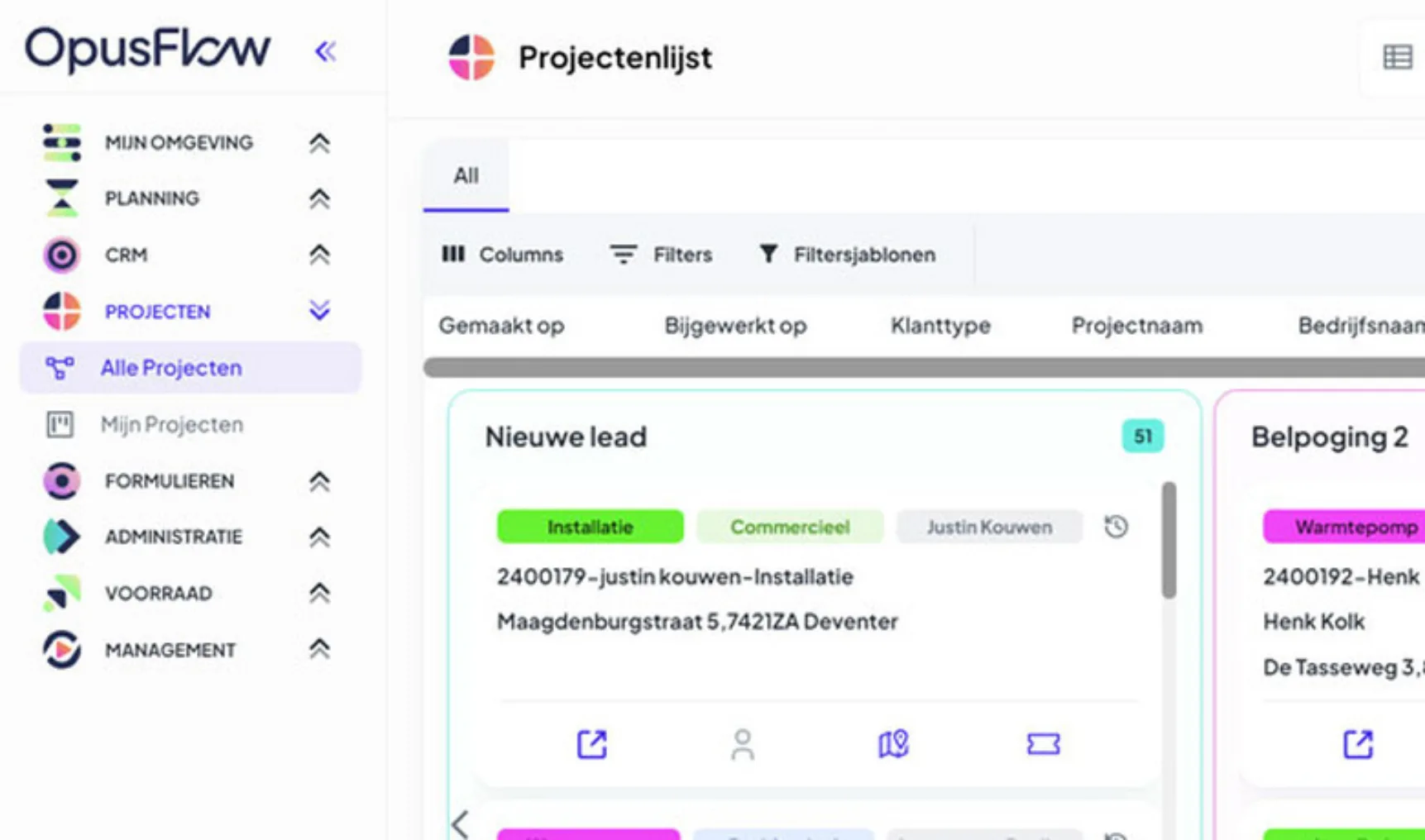Image resolution: width=1425 pixels, height=840 pixels.
Task: Click the Management sidebar icon
Action: click(x=62, y=650)
